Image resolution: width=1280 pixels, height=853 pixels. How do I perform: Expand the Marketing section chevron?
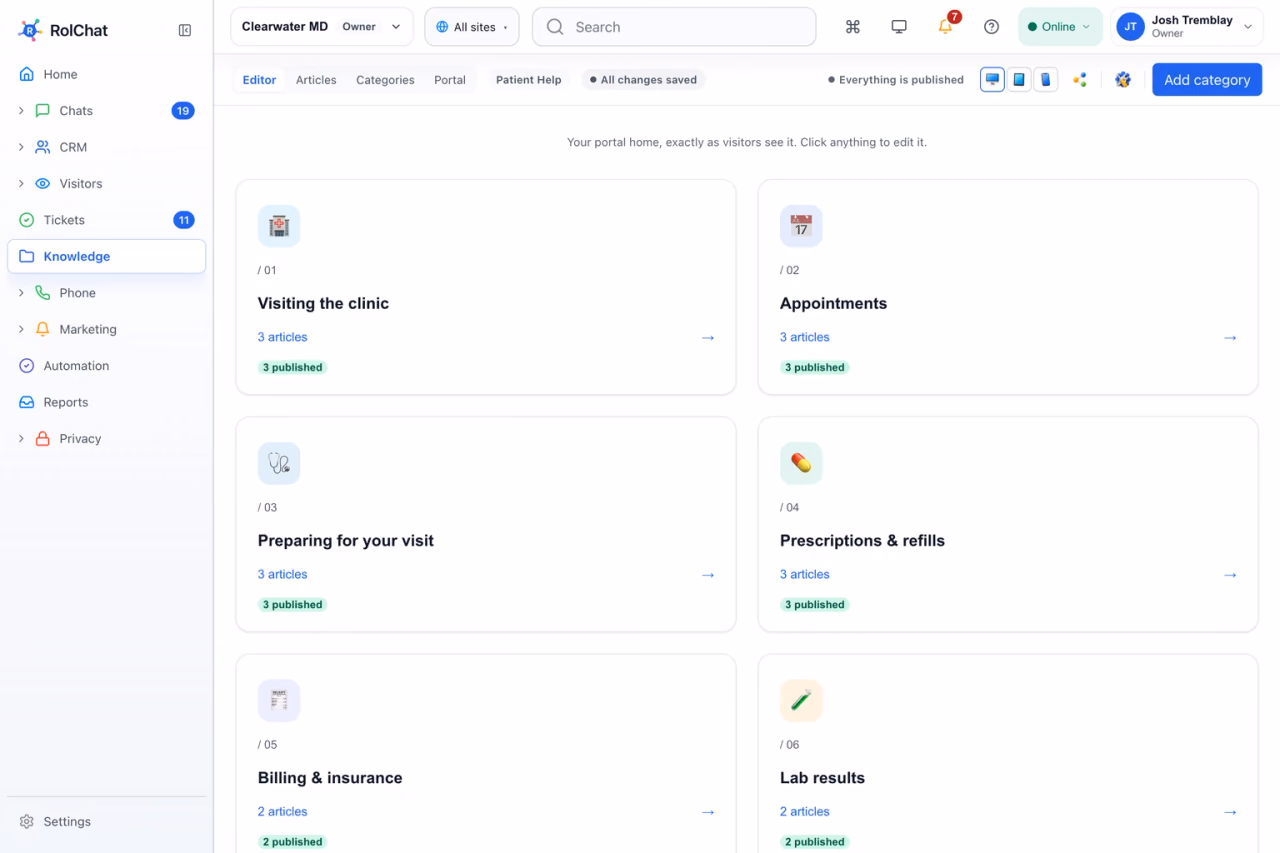tap(21, 329)
